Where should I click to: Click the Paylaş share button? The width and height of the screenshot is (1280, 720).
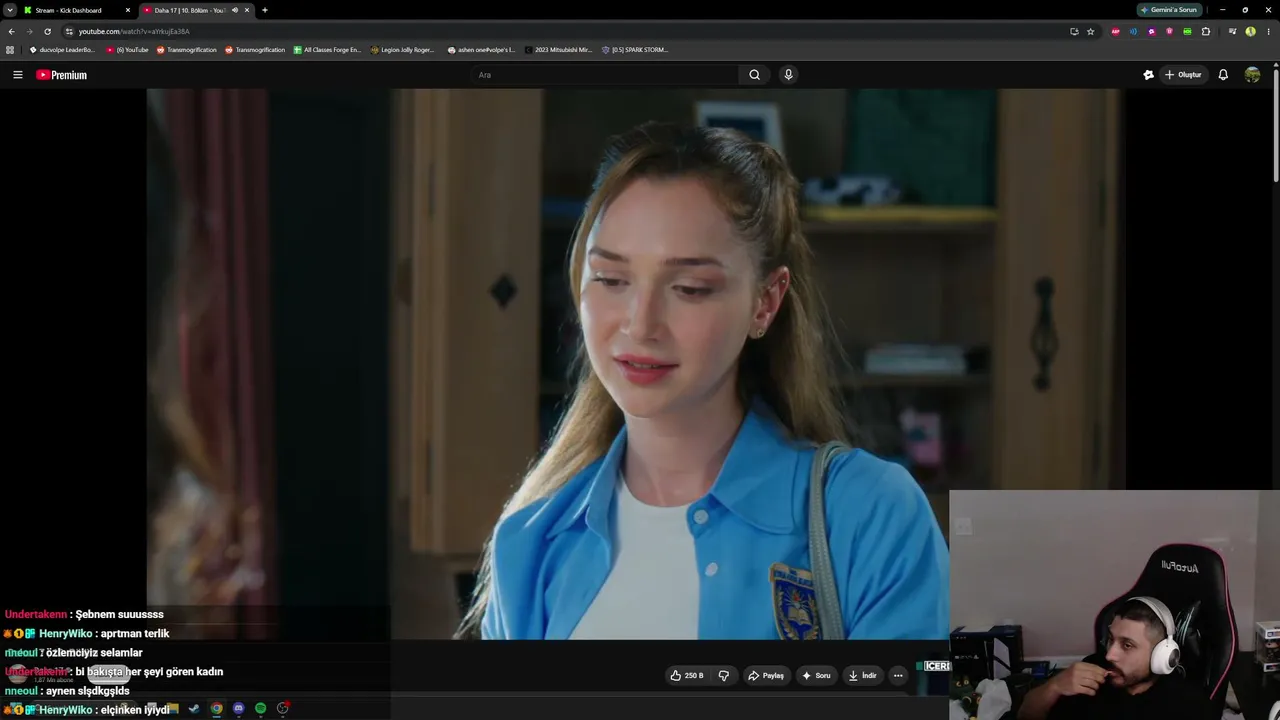pyautogui.click(x=766, y=676)
